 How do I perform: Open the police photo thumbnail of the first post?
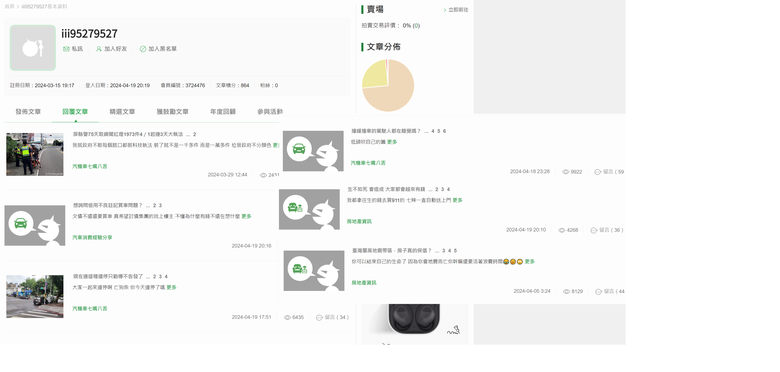point(35,154)
